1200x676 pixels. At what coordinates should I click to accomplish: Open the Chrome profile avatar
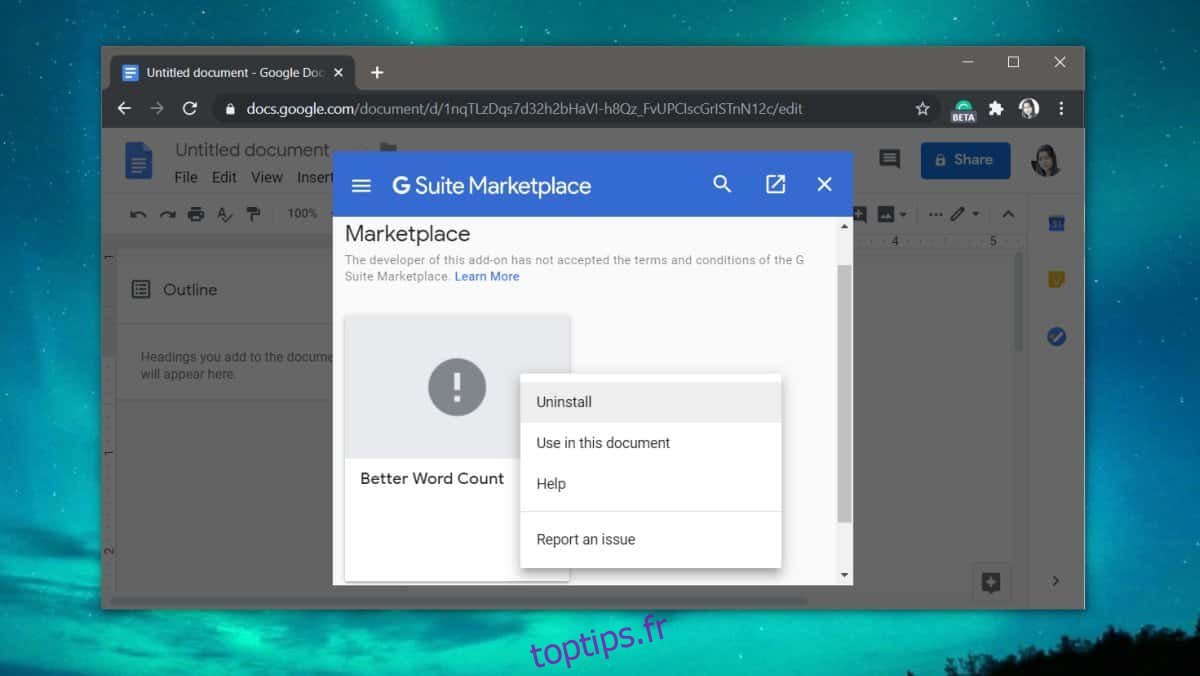tap(1029, 108)
